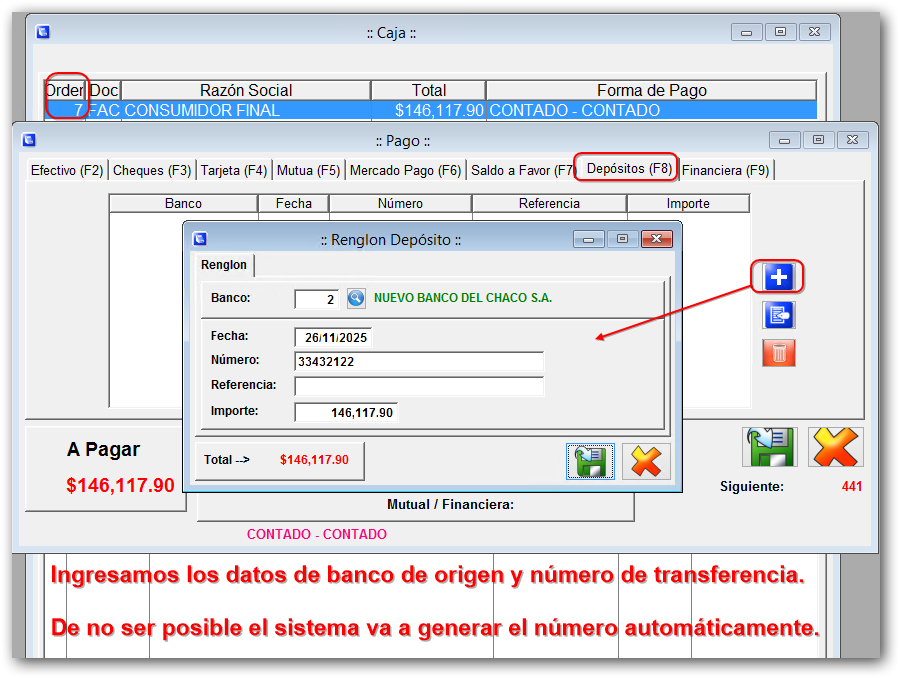Screen dimensions: 900x678
Task: Select the Renglon tab in deposit dialog
Action: [x=223, y=265]
